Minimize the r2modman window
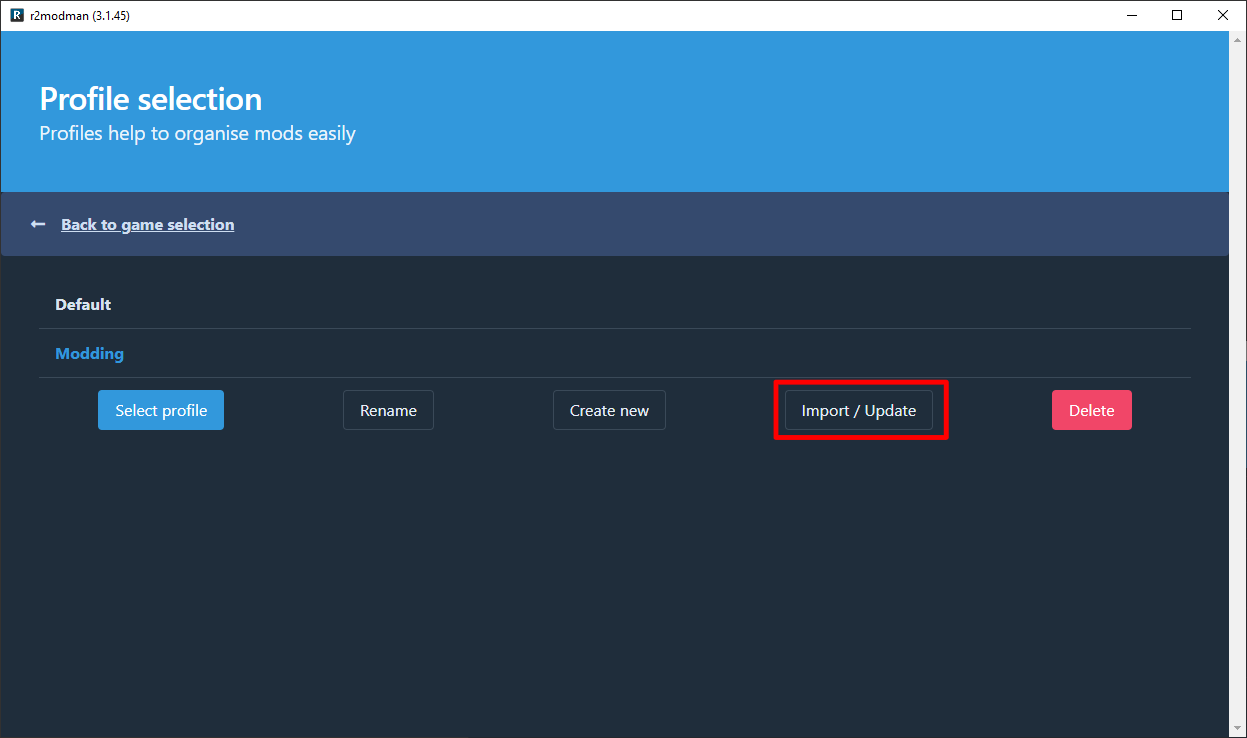 1131,15
